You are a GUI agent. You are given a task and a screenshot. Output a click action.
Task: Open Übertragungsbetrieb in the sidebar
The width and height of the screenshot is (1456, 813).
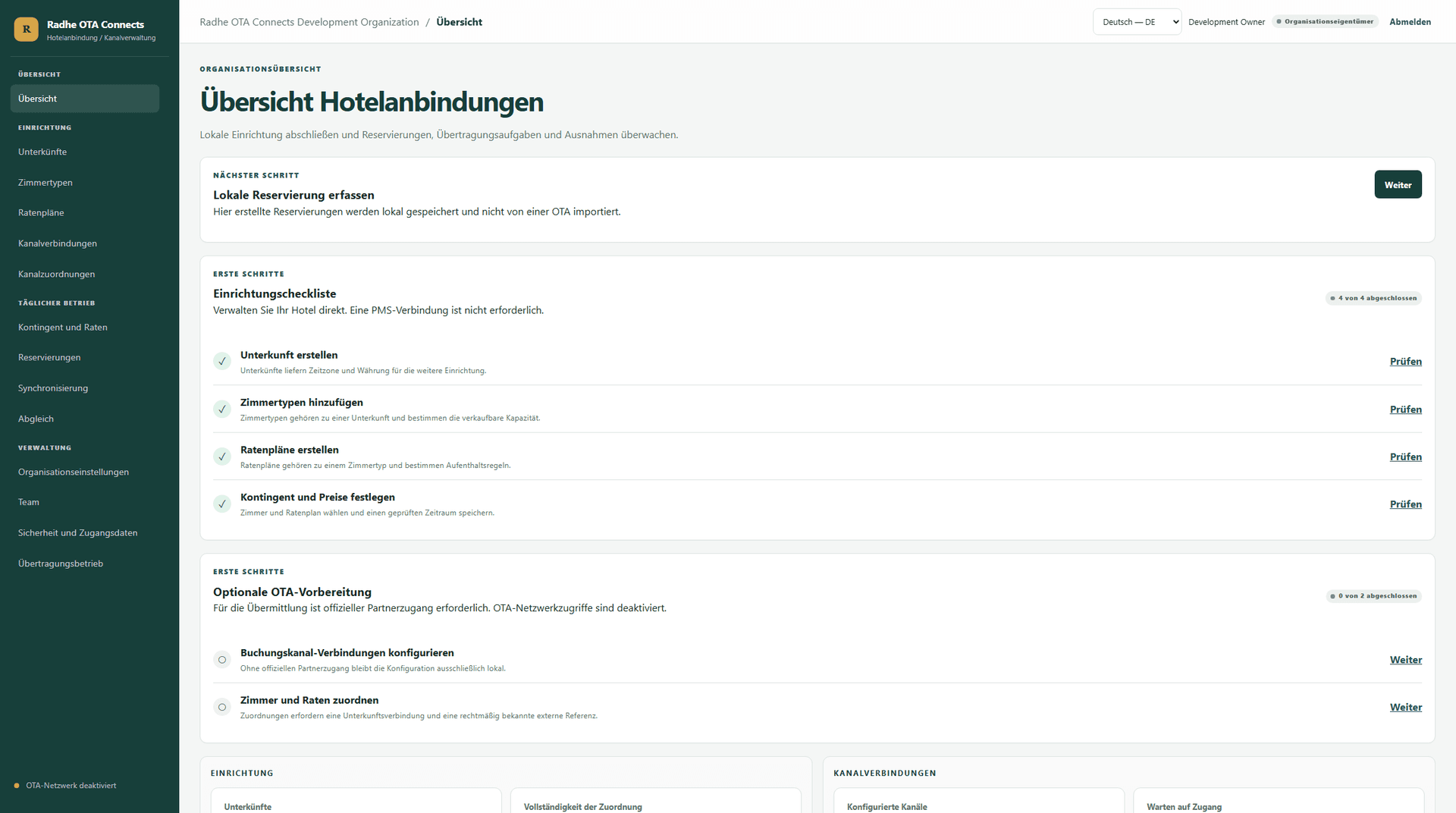85,563
